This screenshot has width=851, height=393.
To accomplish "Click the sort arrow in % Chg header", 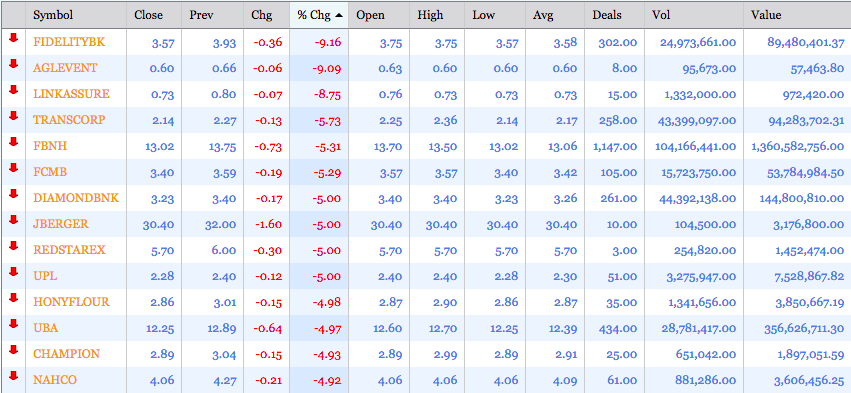I will click(x=339, y=15).
